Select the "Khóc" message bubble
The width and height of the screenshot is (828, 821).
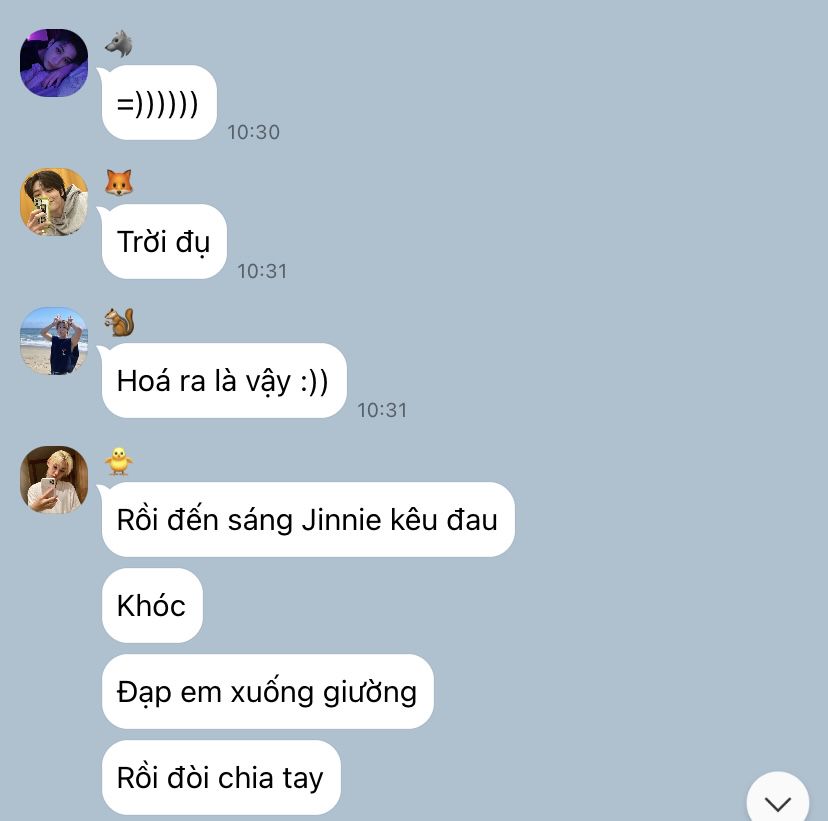pos(152,606)
